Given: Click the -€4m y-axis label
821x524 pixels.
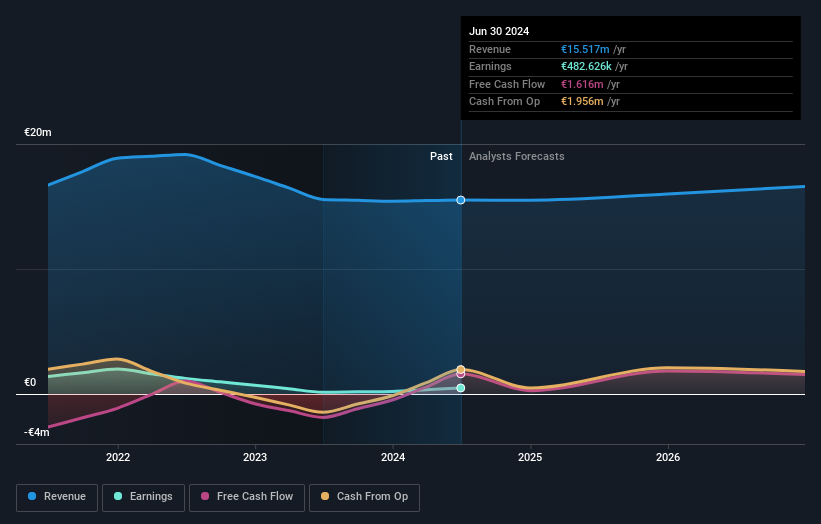Looking at the screenshot, I should (37, 432).
